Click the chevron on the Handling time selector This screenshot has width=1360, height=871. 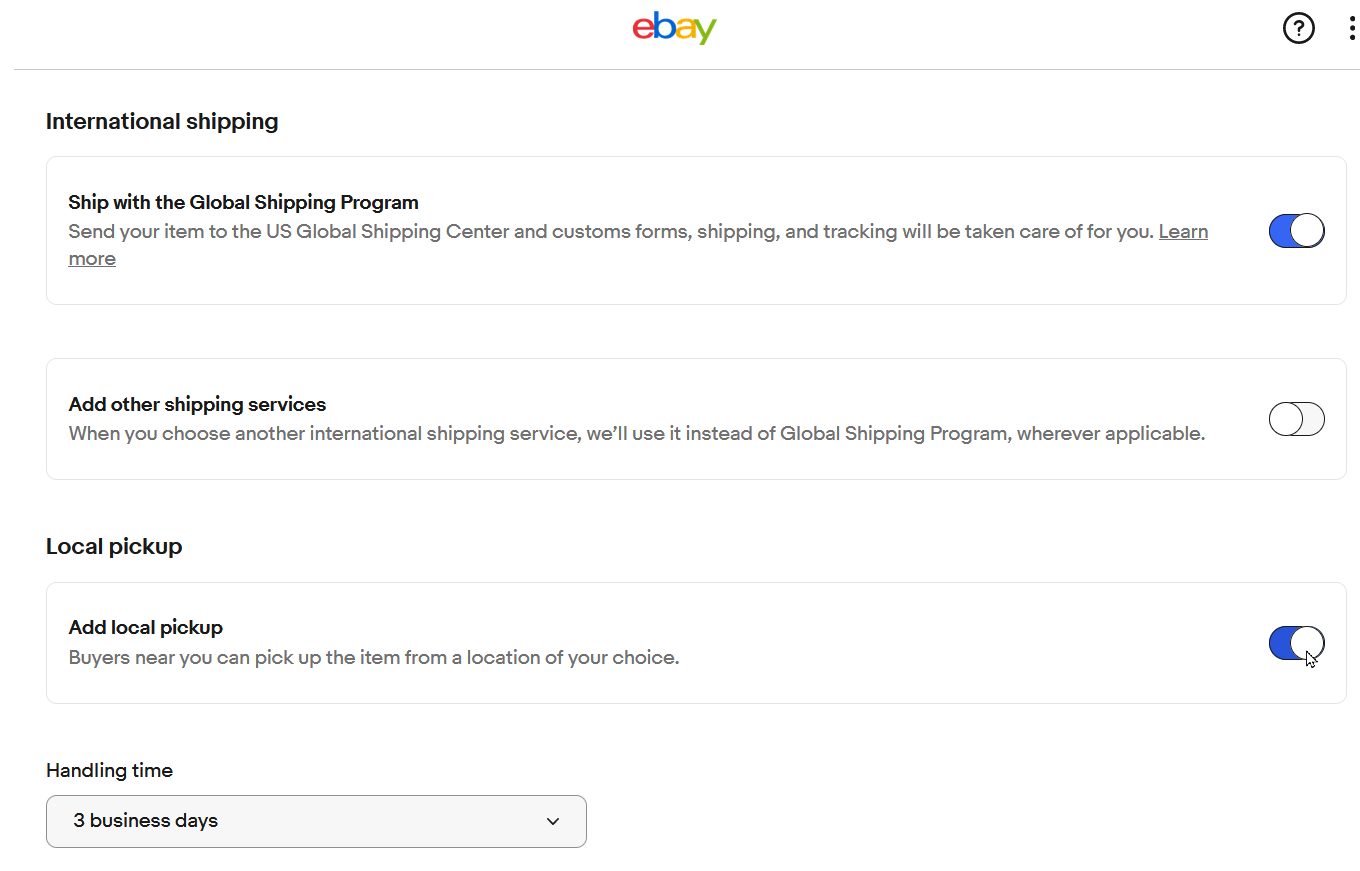[x=553, y=821]
